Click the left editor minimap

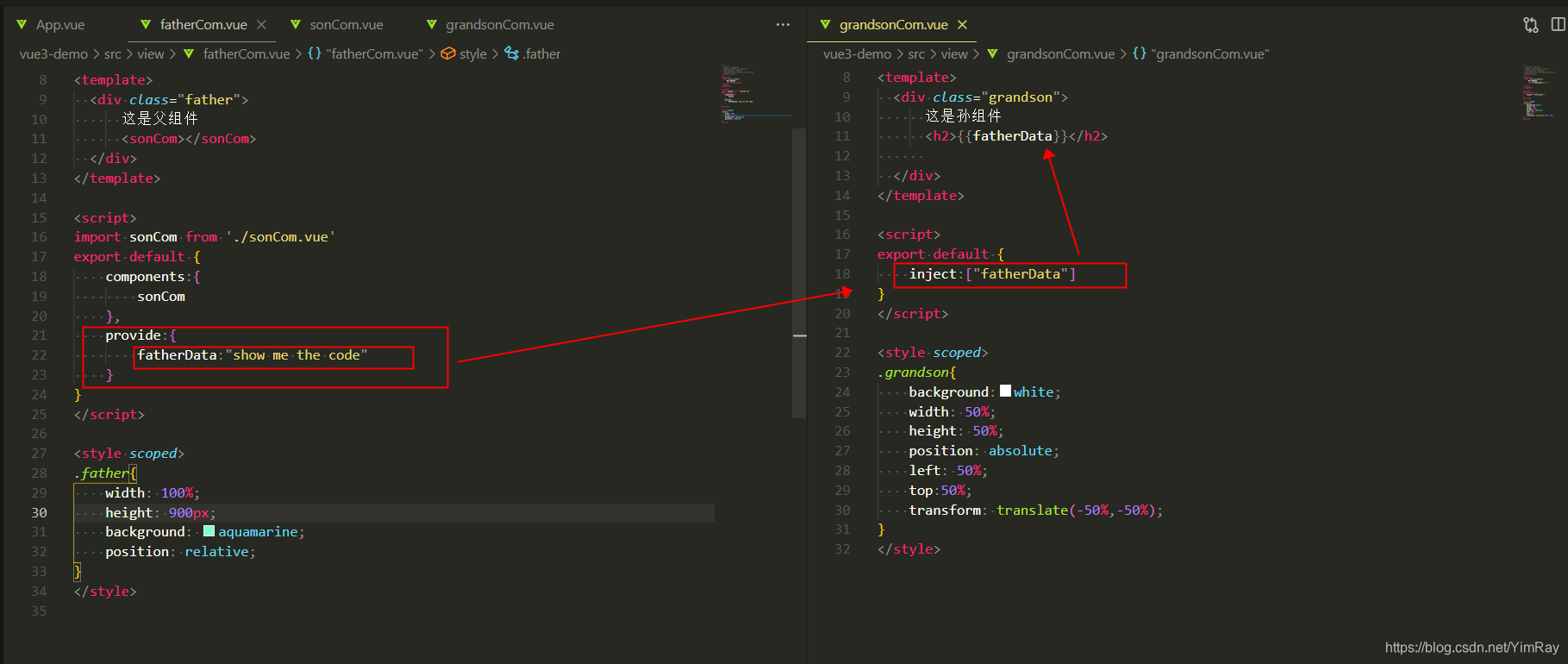click(756, 93)
